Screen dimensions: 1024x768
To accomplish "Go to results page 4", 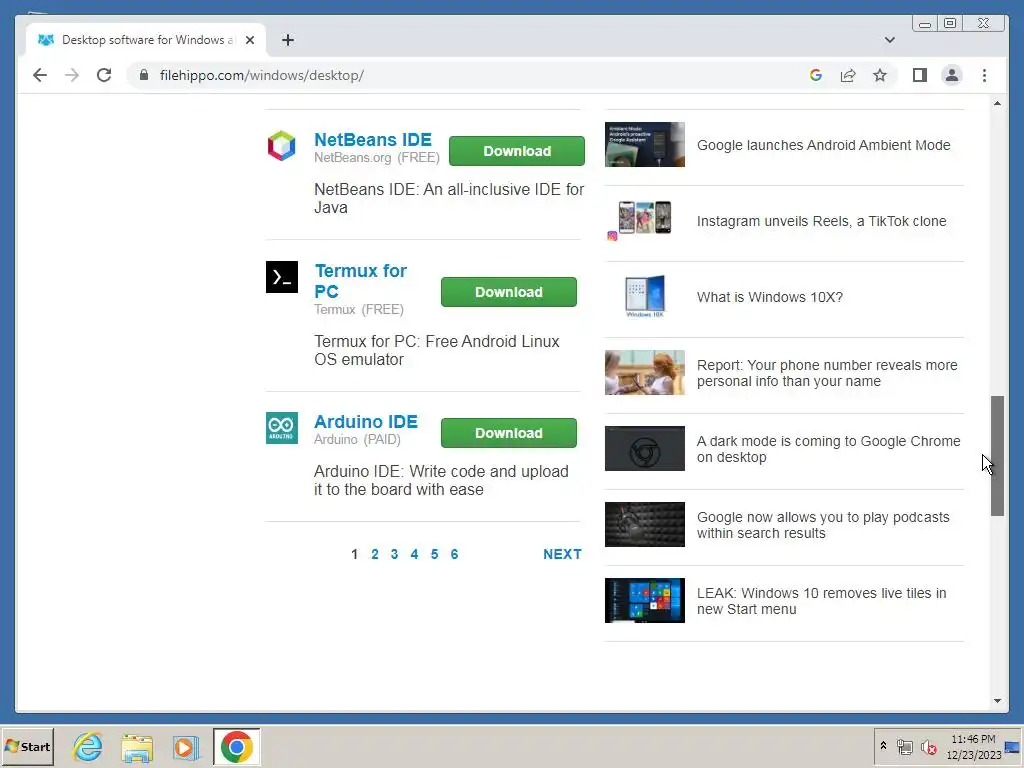I will (x=414, y=554).
